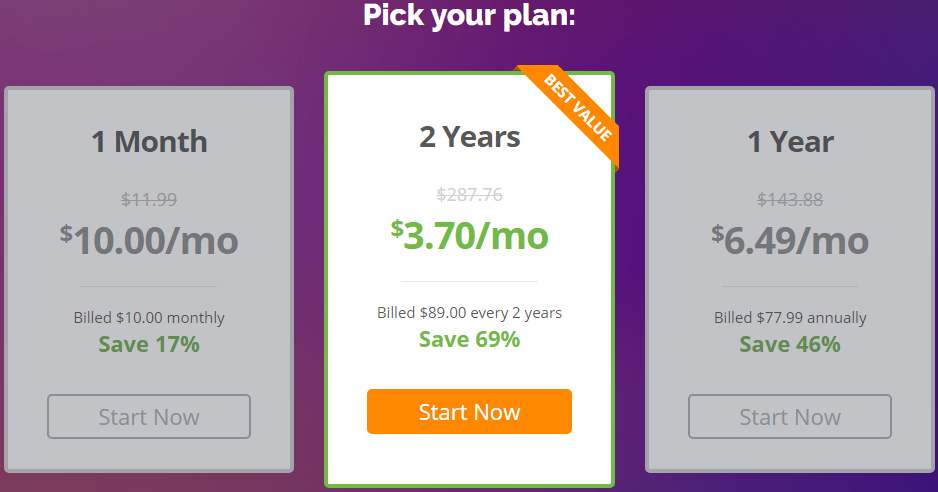Click the strikethrough $11.99 price

(149, 199)
